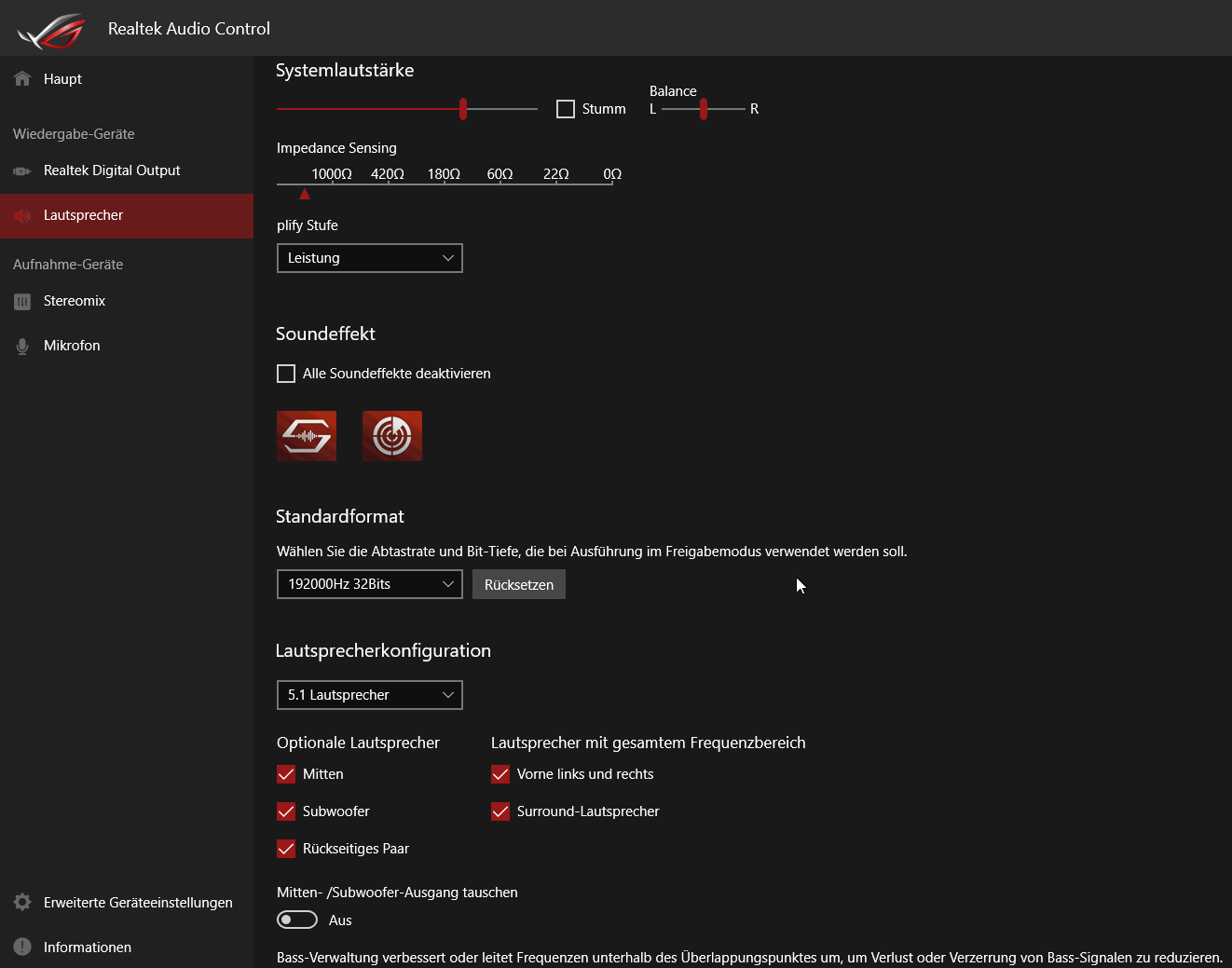The image size is (1232, 968).
Task: Click the Balance R label
Action: (754, 109)
